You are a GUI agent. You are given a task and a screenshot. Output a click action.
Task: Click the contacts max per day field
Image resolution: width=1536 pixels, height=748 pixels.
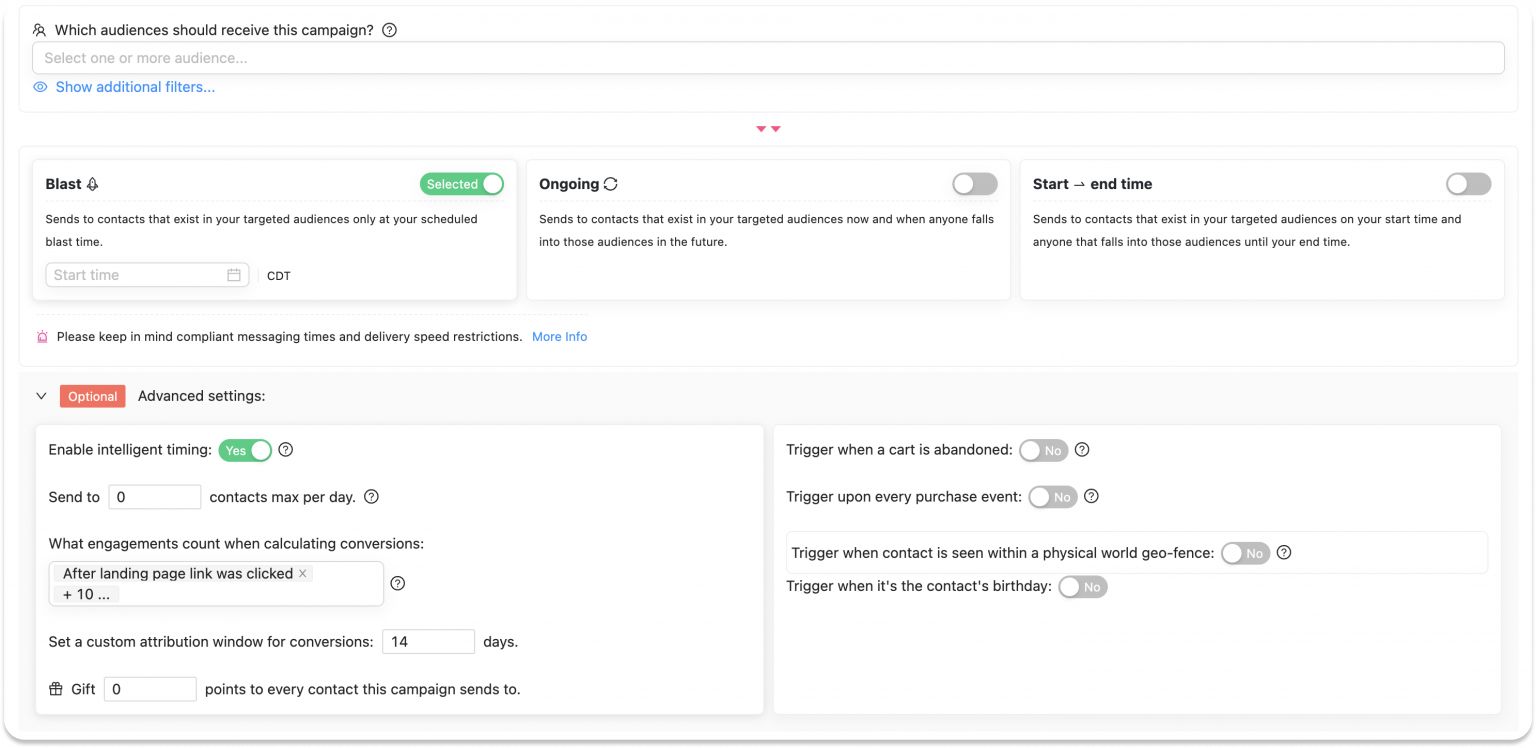pos(155,497)
